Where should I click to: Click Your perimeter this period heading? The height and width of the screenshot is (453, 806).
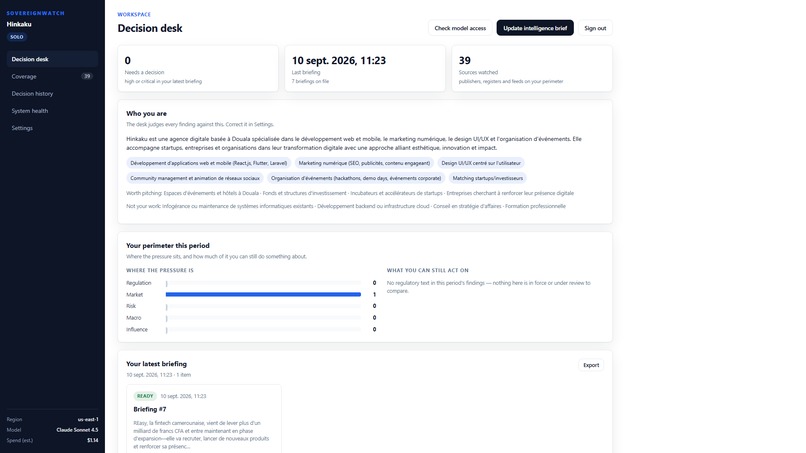tap(168, 246)
